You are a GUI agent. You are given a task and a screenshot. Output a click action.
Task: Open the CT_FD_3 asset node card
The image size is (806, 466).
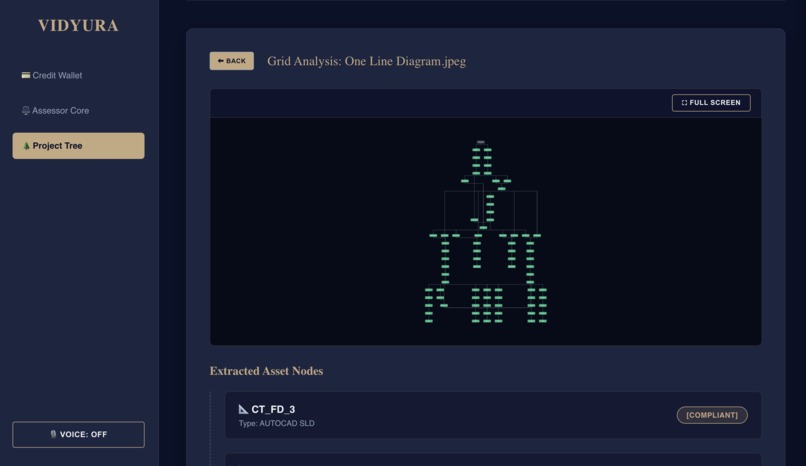click(x=493, y=415)
